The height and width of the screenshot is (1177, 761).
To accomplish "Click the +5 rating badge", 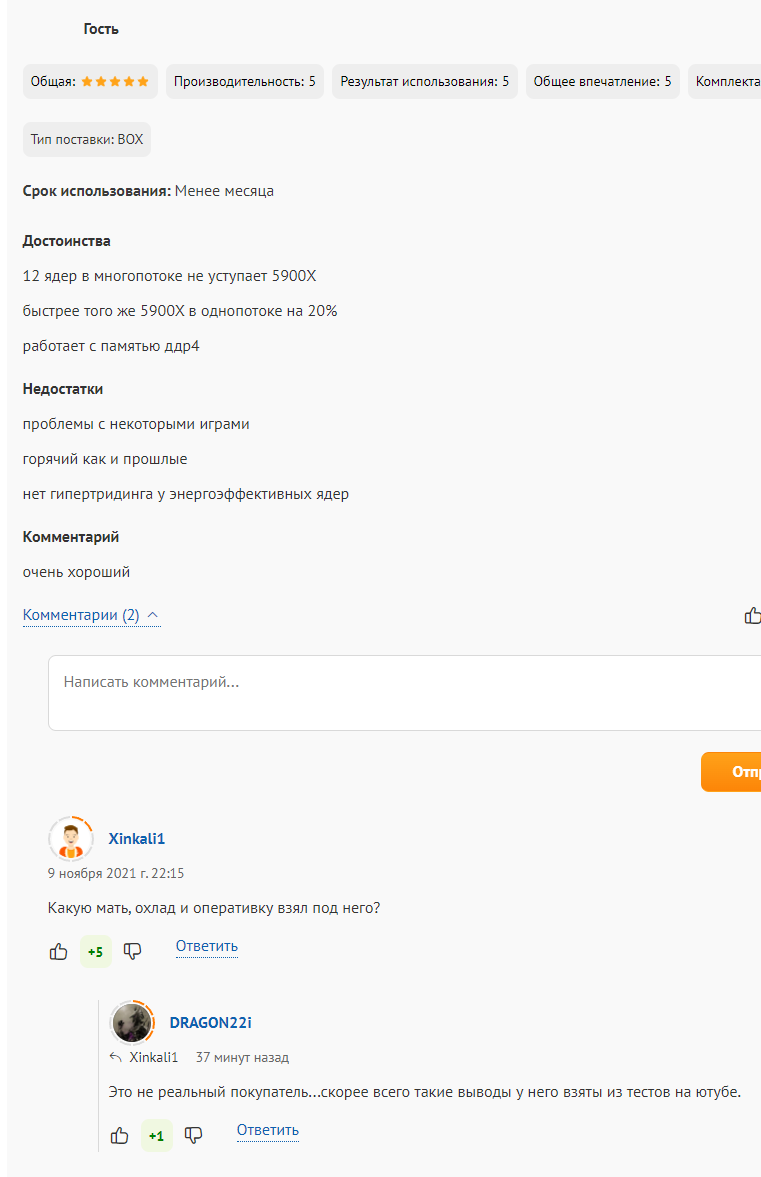I will click(96, 952).
